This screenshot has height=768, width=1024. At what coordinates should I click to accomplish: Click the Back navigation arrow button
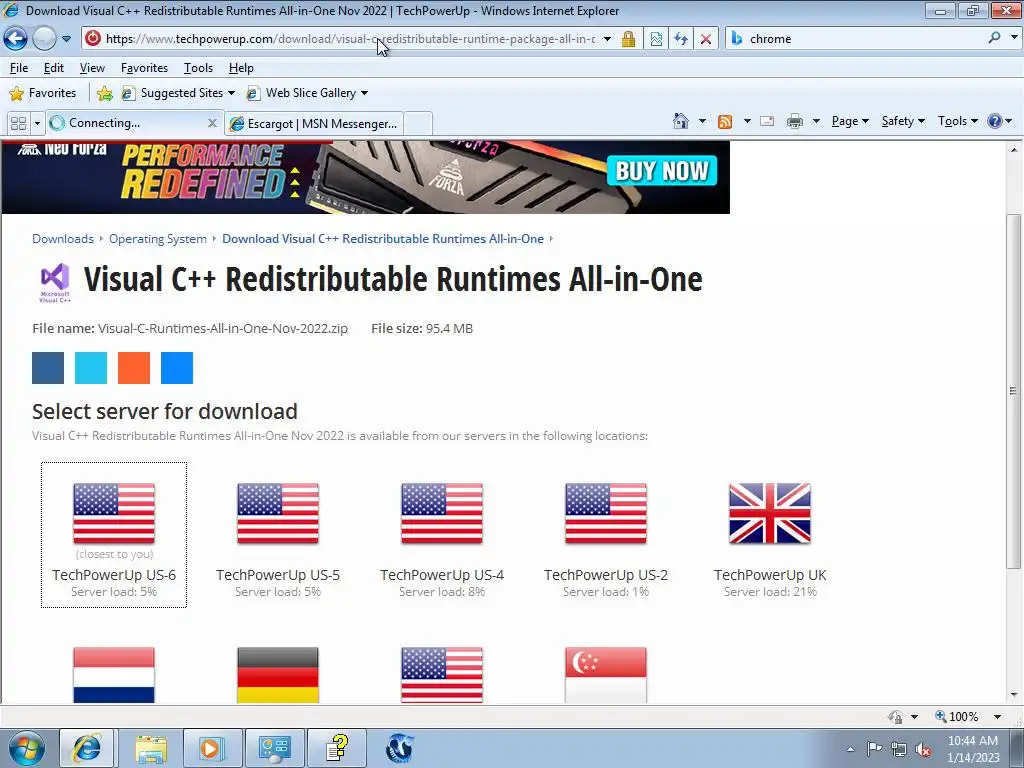pyautogui.click(x=16, y=39)
